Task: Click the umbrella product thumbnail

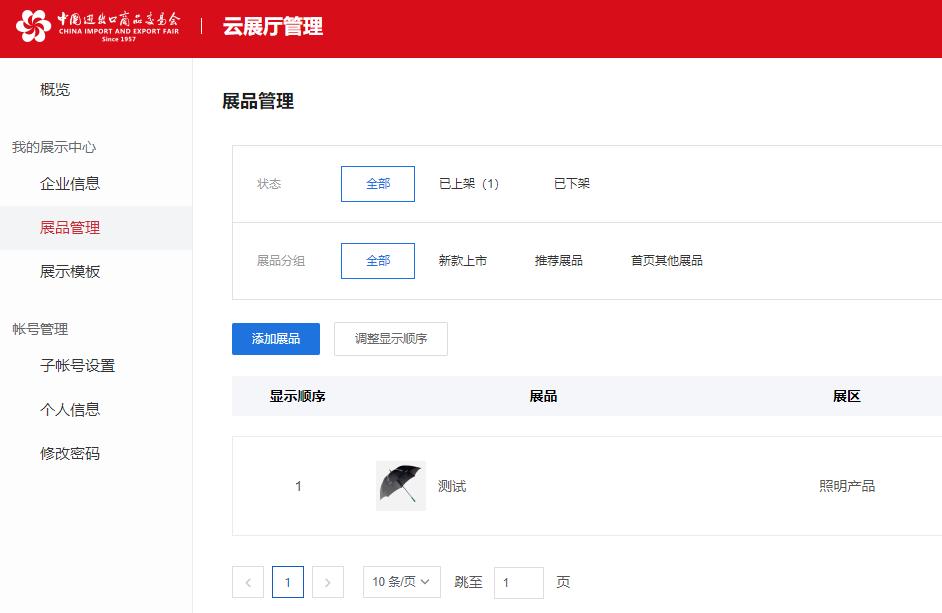Action: tap(400, 486)
